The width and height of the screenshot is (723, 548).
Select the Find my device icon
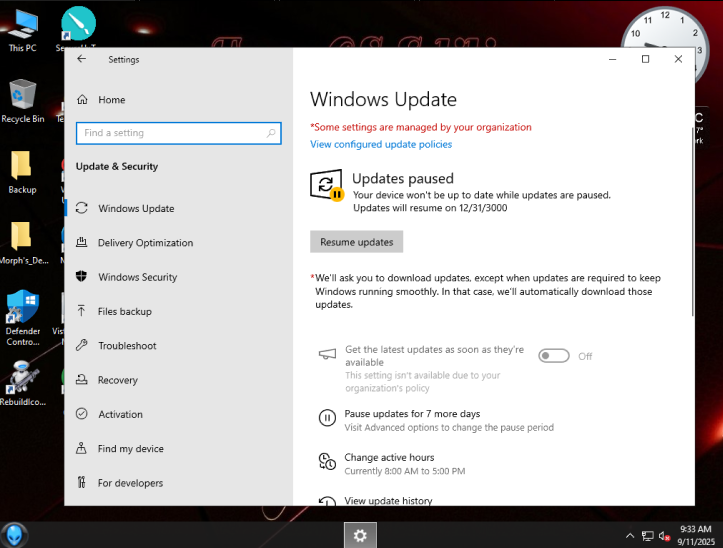click(x=82, y=448)
